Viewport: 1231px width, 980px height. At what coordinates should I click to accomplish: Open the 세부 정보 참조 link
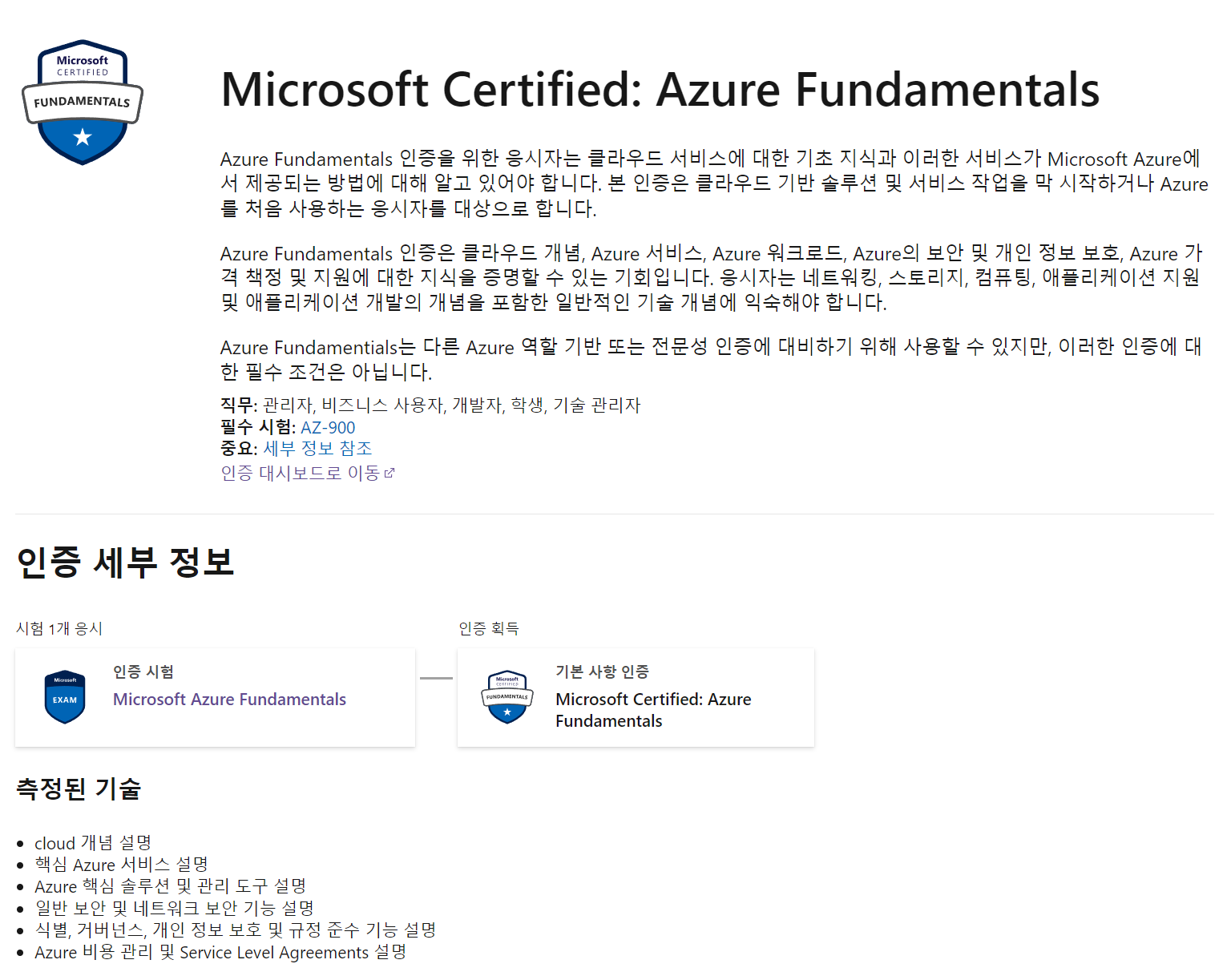[318, 449]
